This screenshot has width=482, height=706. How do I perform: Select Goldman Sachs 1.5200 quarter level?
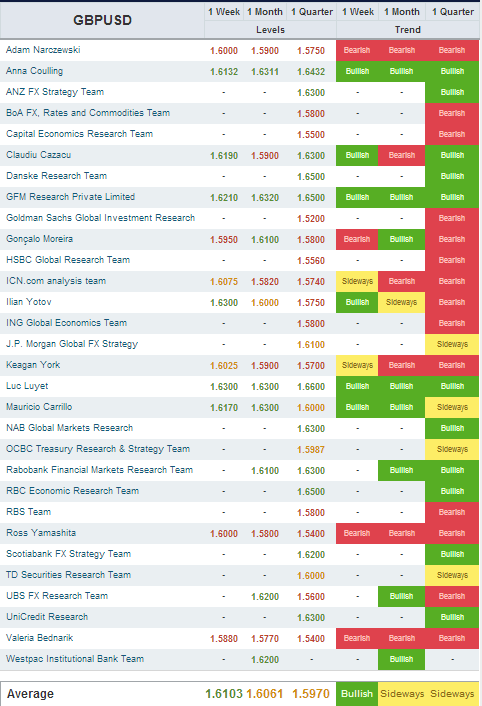click(311, 219)
